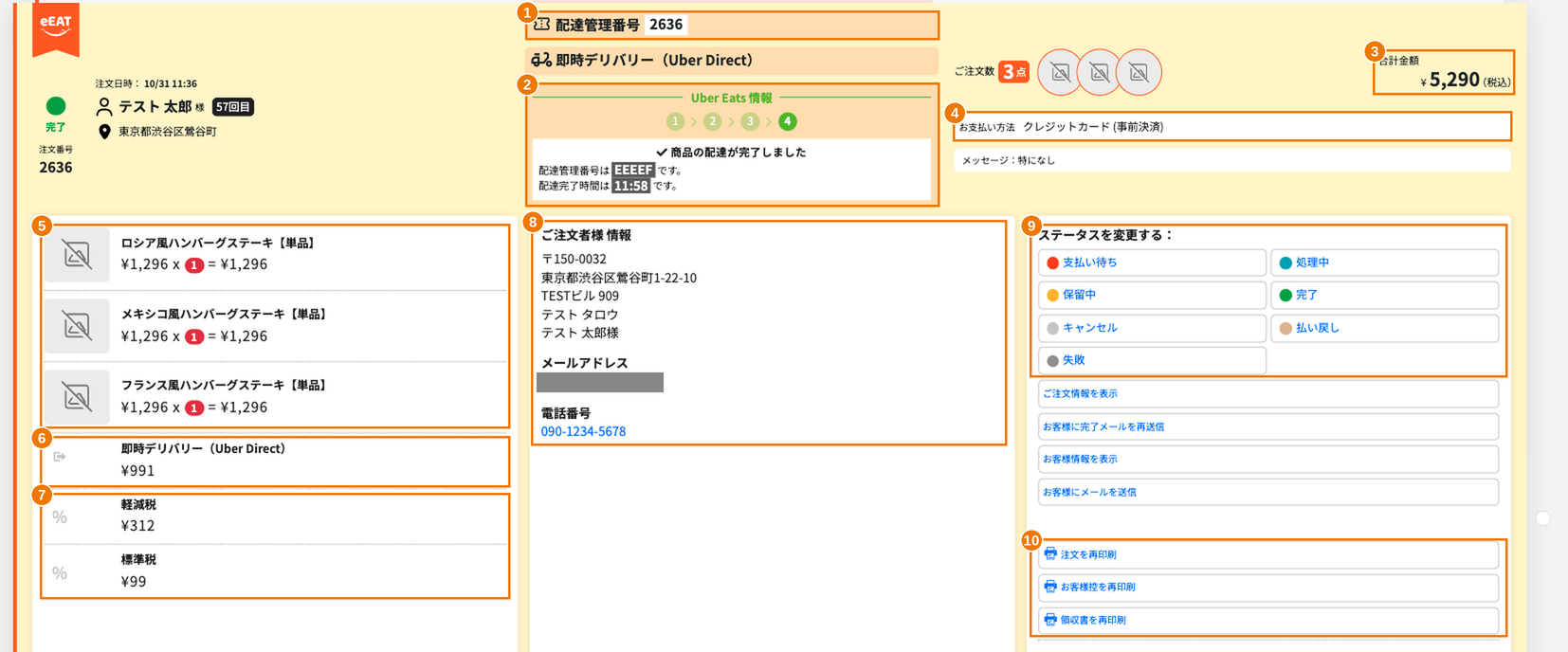Click the Uber Eats 情報 heading
1568x652 pixels.
click(731, 98)
